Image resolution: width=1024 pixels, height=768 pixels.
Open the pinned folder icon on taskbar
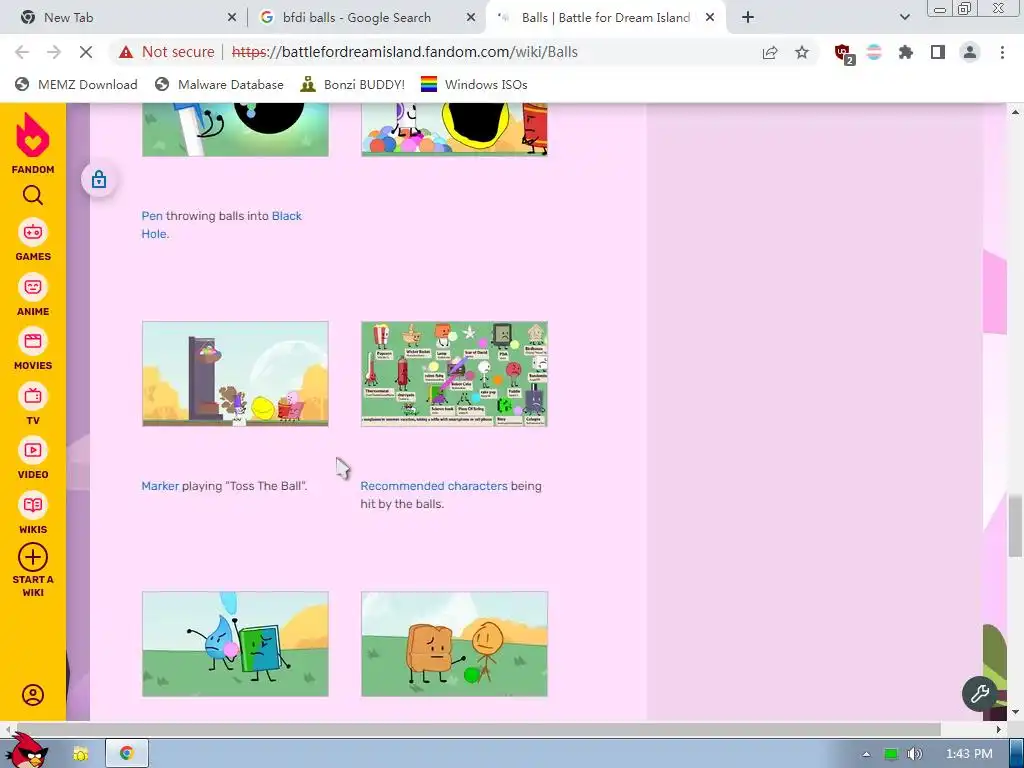pyautogui.click(x=80, y=754)
